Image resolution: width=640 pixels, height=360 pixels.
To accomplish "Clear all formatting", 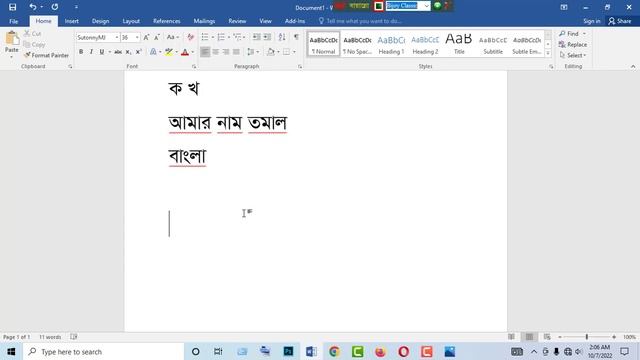I will tap(190, 37).
